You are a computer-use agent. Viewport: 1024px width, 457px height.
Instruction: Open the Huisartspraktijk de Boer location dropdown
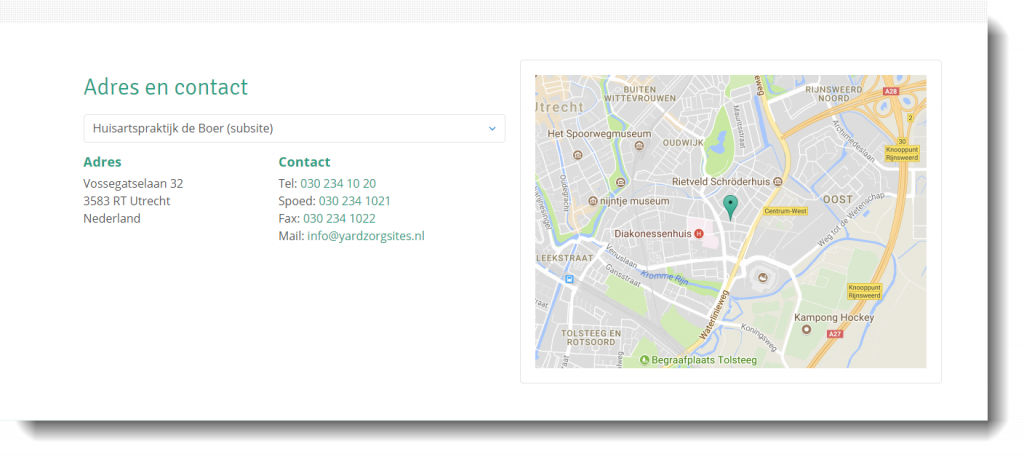(294, 129)
